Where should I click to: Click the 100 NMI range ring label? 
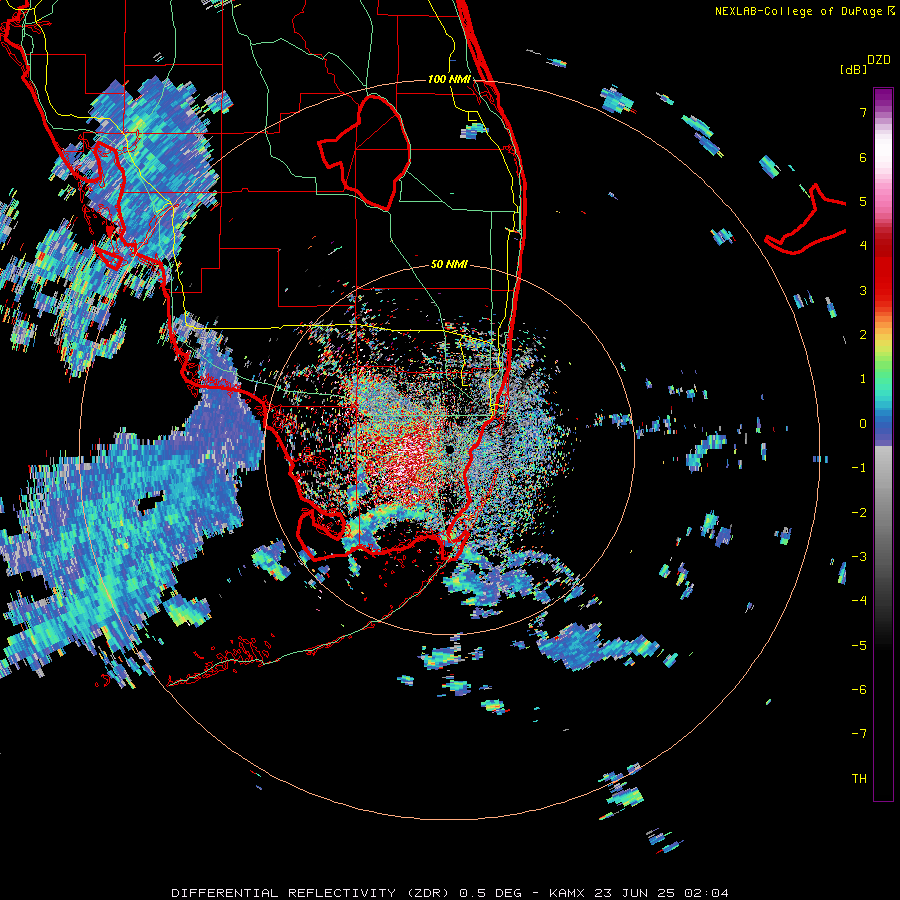pos(449,79)
